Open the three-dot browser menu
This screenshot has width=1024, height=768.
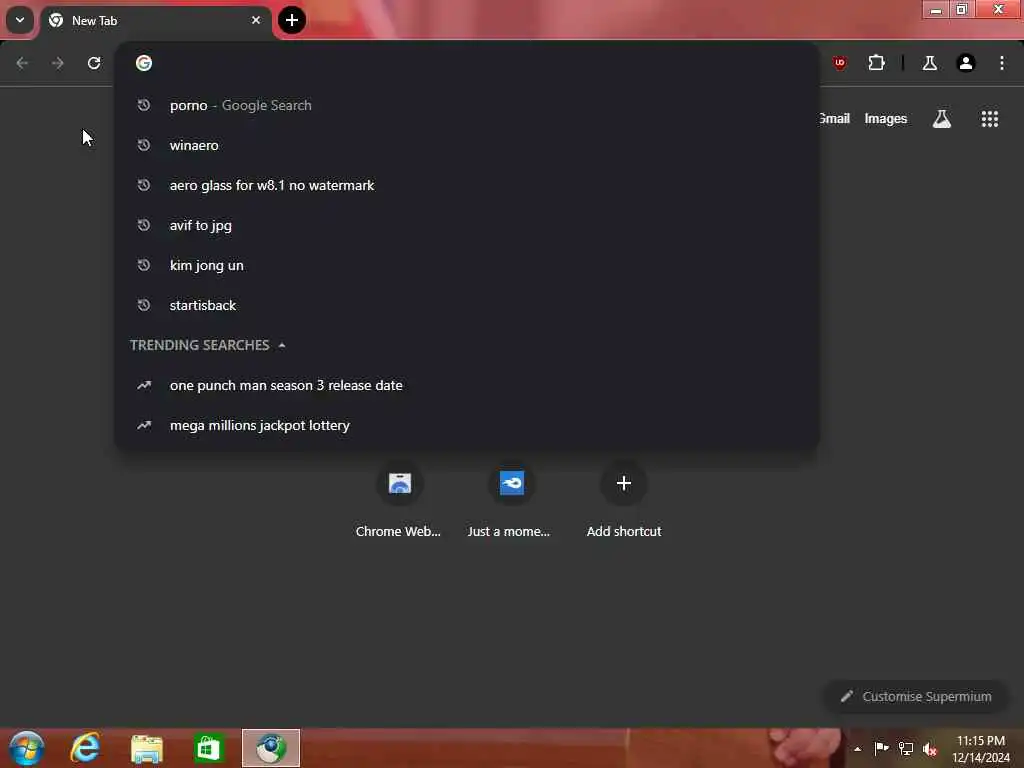tap(1002, 63)
